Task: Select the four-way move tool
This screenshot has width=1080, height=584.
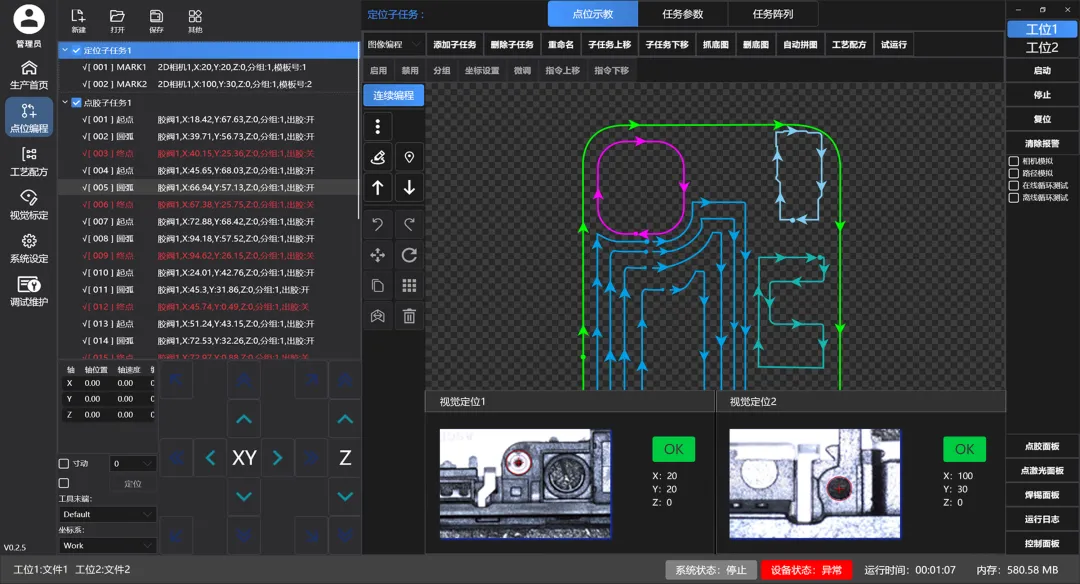Action: click(377, 256)
